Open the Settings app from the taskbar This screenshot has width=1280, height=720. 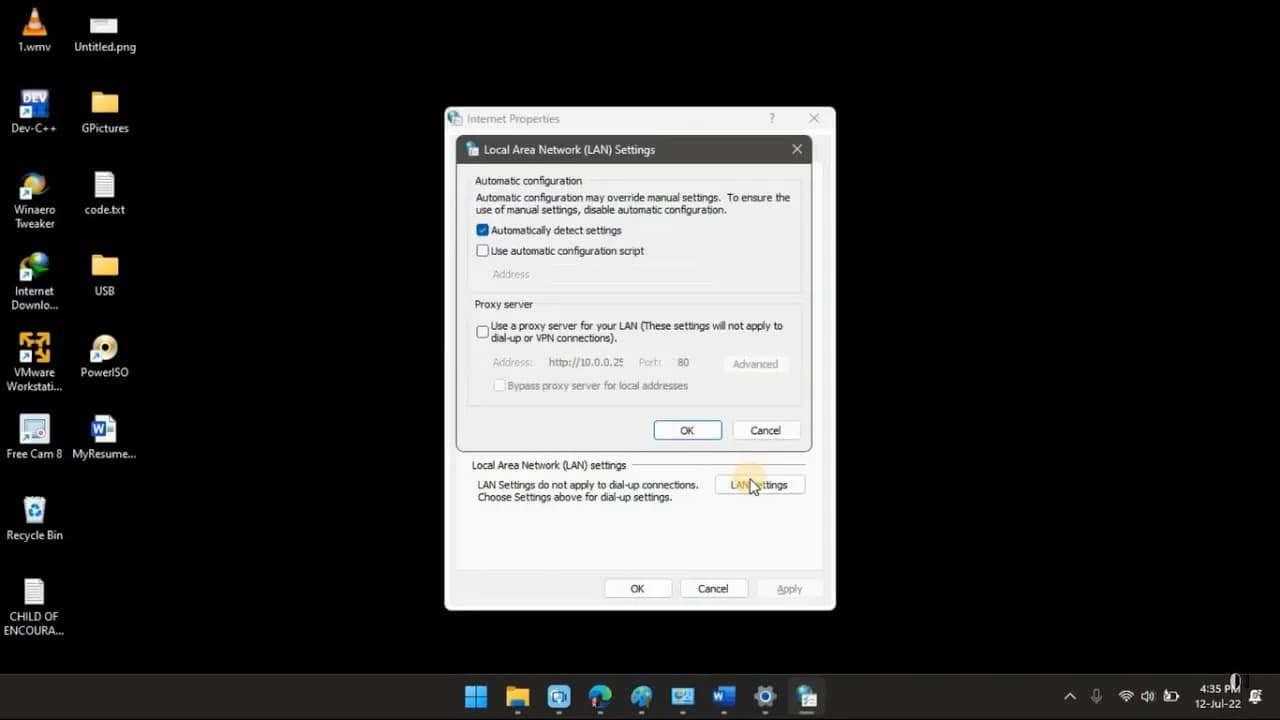(x=764, y=696)
